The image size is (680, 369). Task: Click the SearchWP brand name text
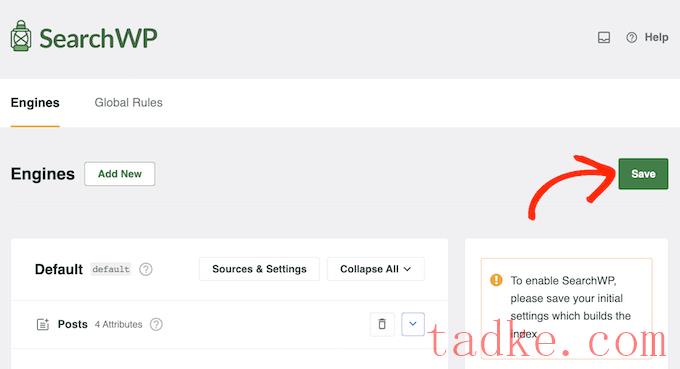98,38
